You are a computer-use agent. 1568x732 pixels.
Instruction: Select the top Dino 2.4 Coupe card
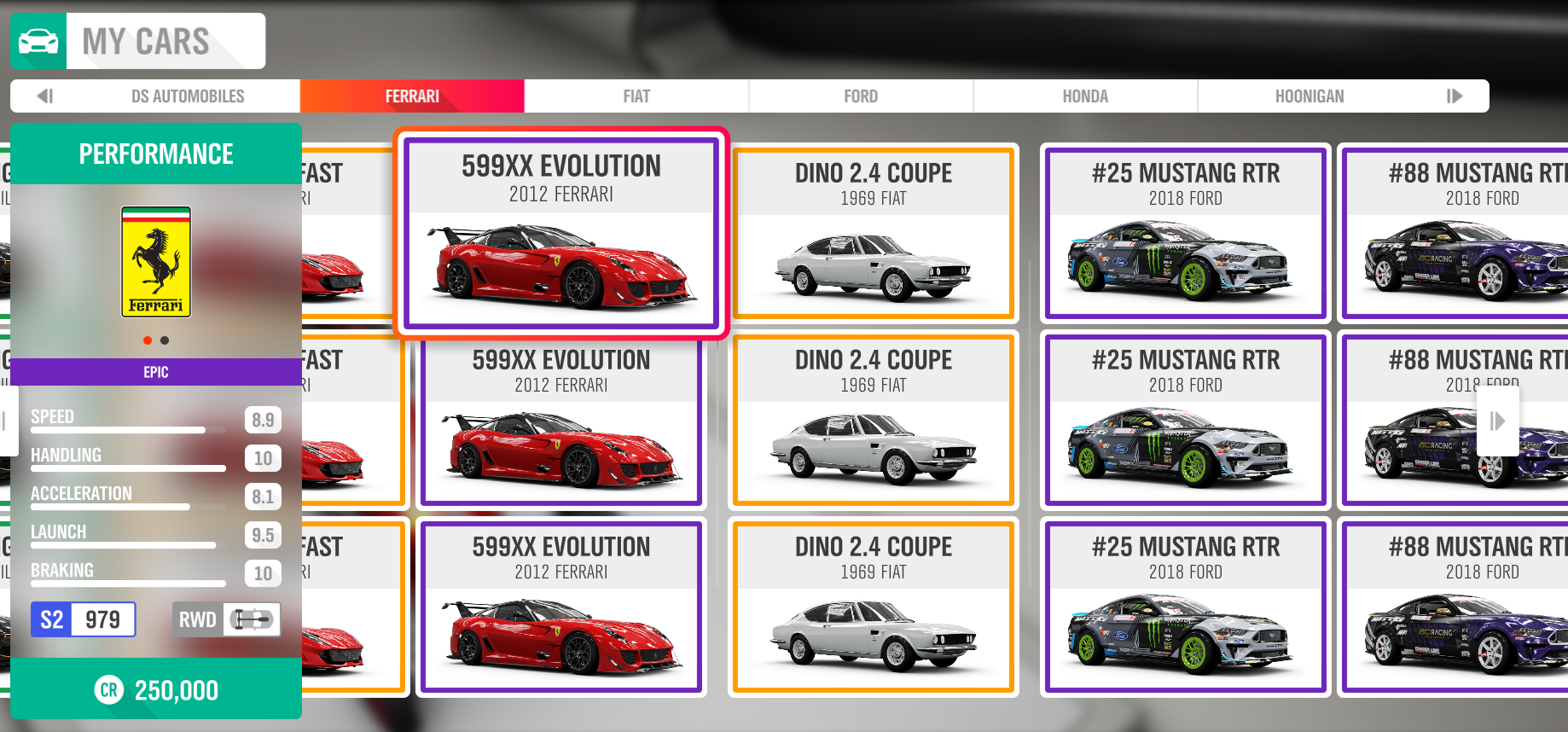(874, 233)
